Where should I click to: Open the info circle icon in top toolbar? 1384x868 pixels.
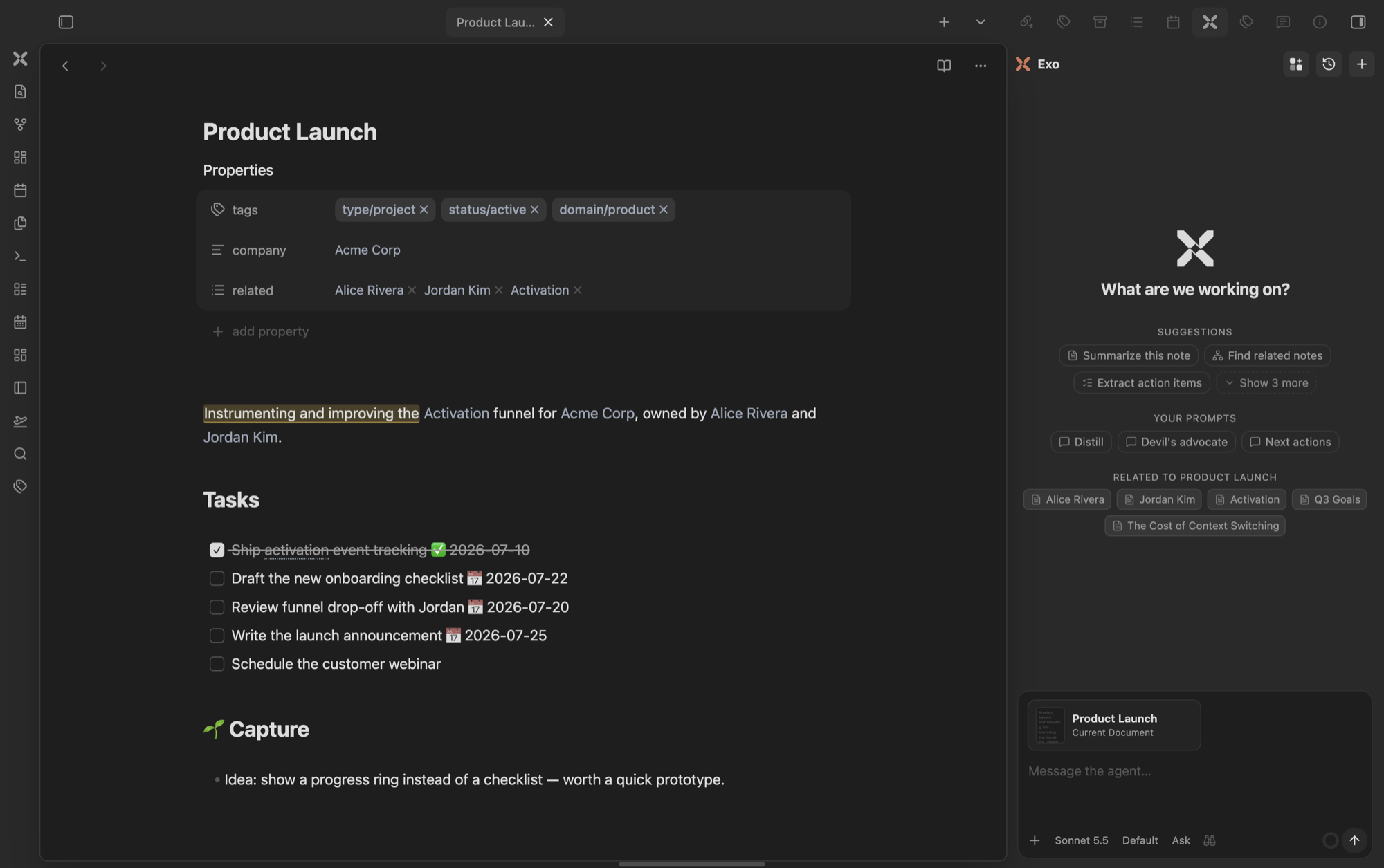click(x=1320, y=22)
